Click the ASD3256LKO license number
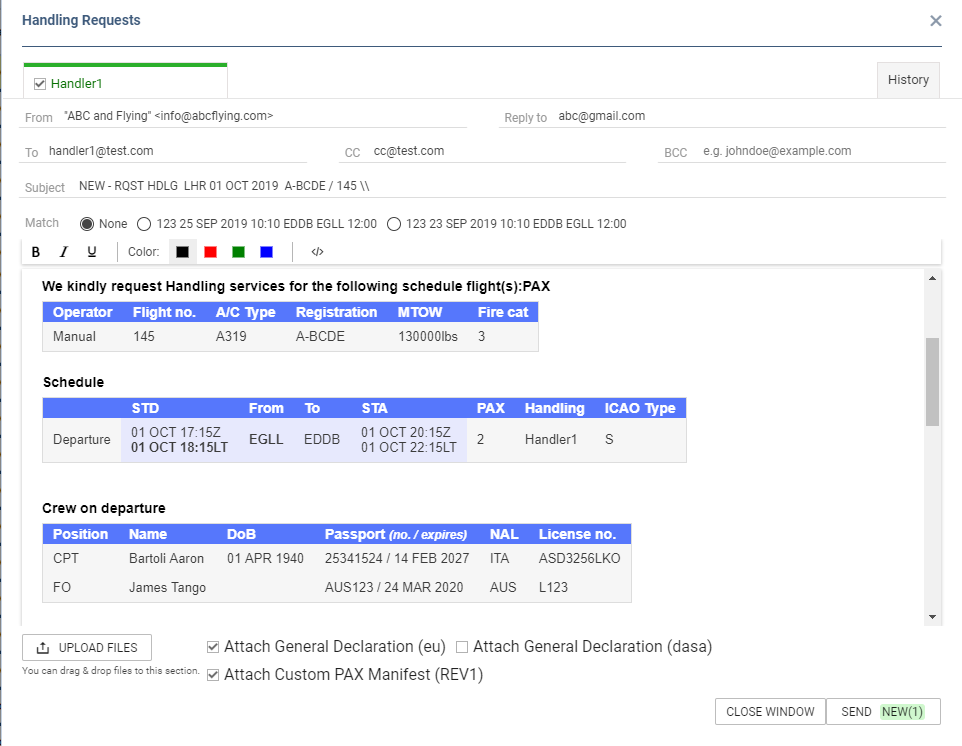 pyautogui.click(x=579, y=558)
